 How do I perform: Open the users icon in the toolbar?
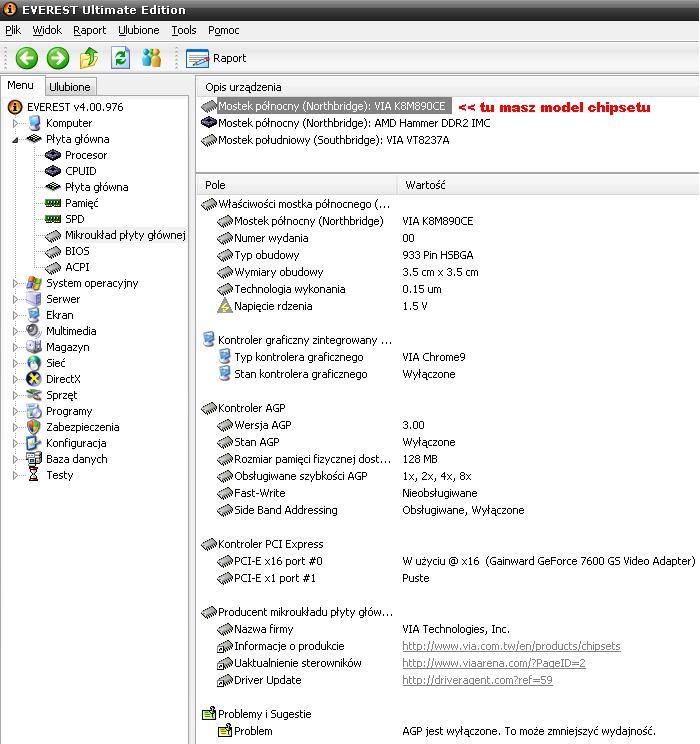coord(151,58)
